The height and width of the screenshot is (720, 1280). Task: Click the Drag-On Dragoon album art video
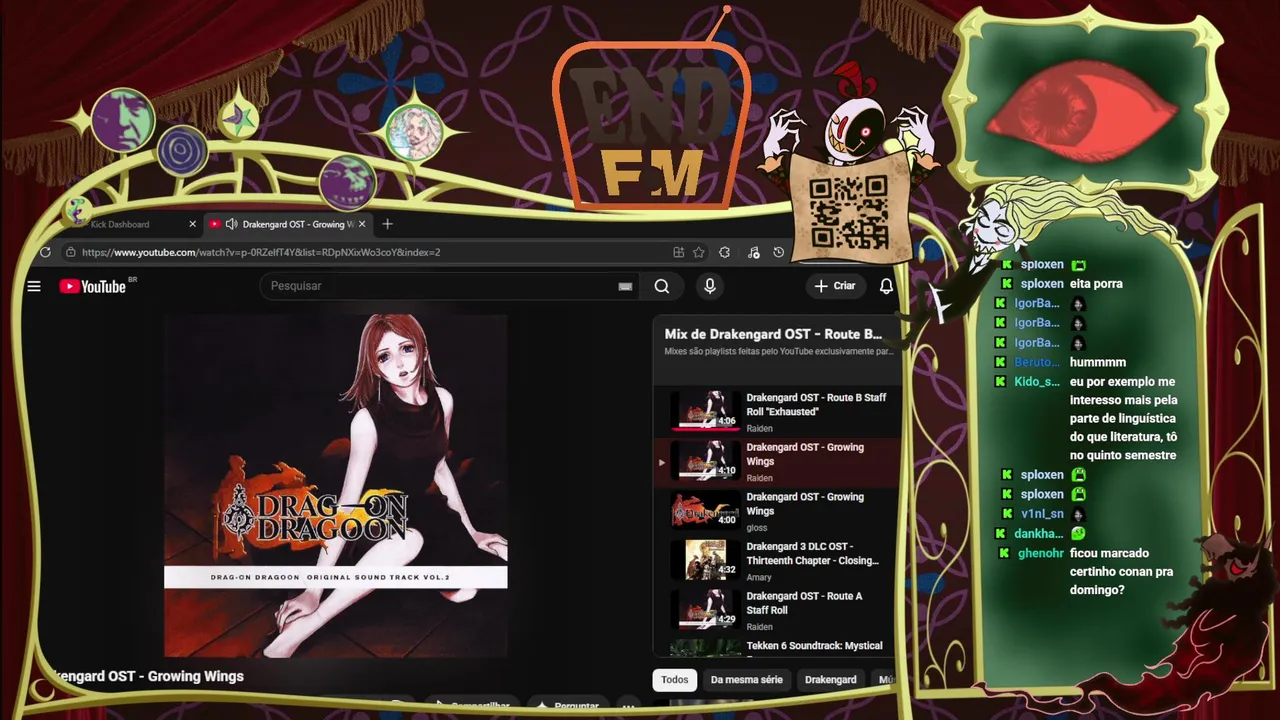click(336, 486)
